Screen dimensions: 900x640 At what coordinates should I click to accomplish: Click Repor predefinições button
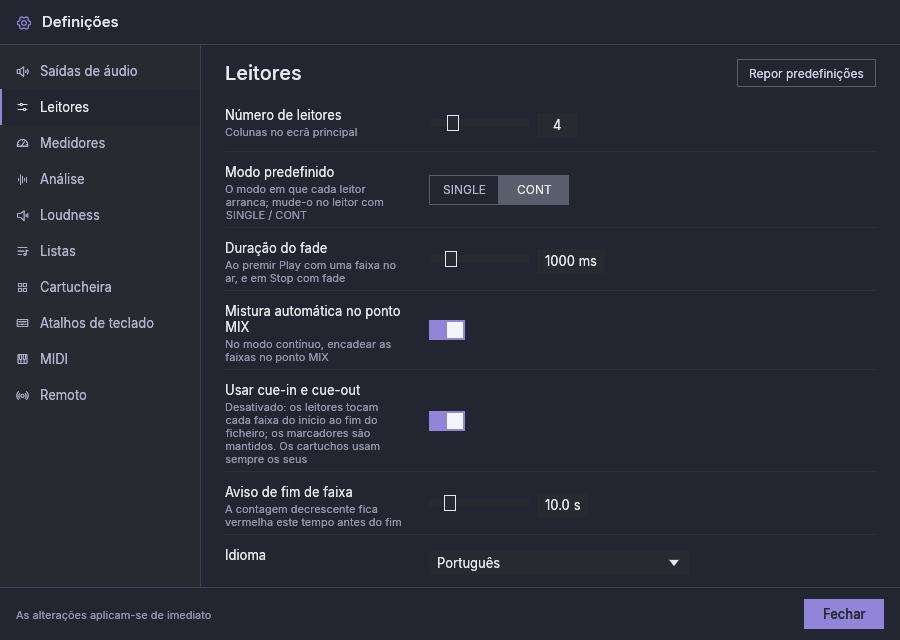pos(806,73)
